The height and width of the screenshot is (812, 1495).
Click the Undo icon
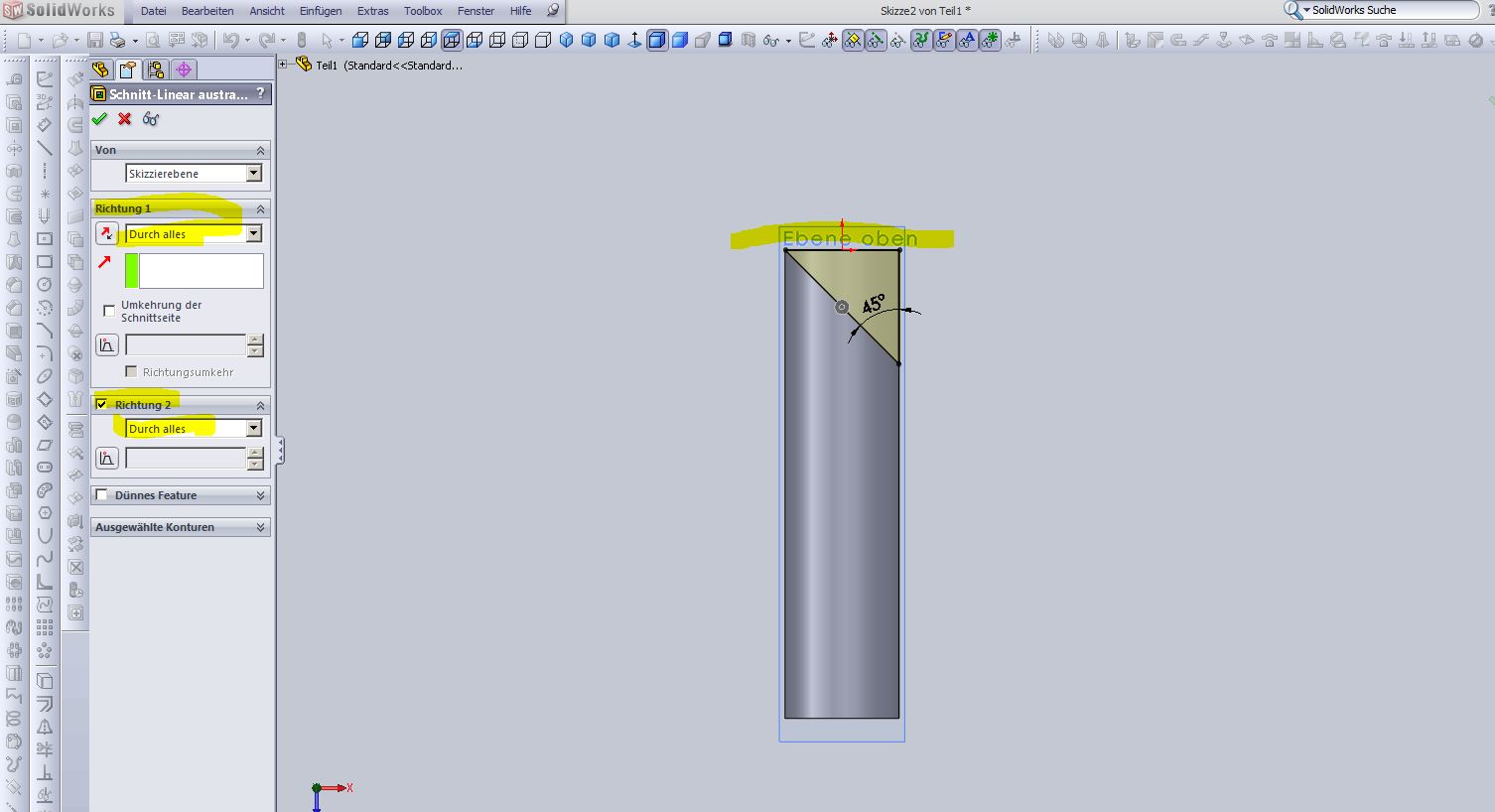tap(230, 41)
